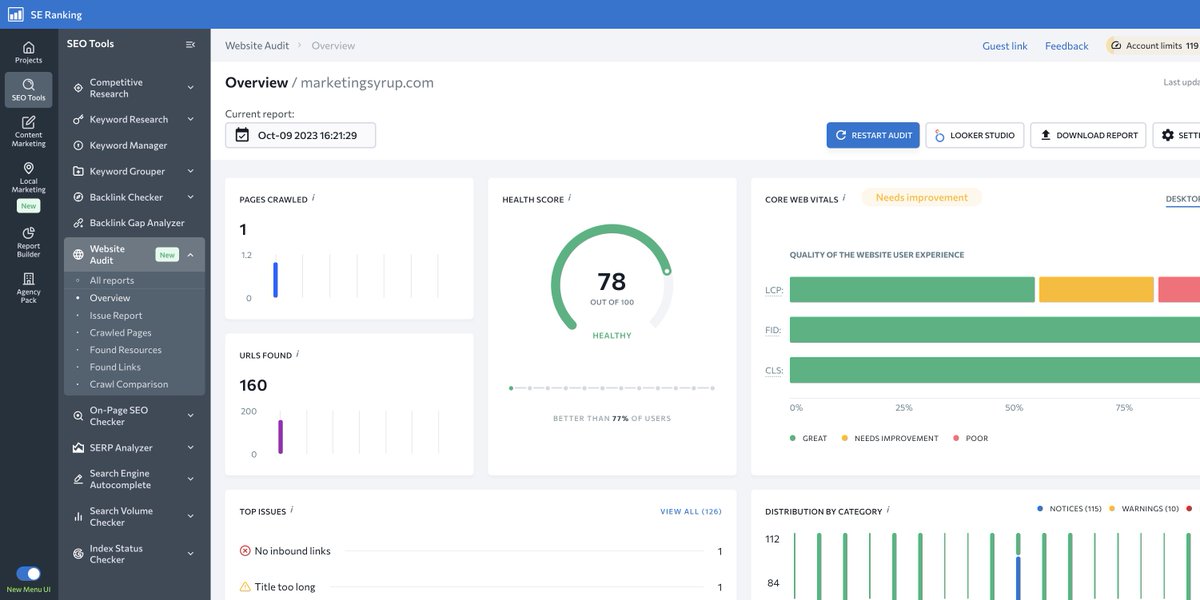Toggle Warnings (10) legend item
Viewport: 1200px width, 600px height.
[1144, 509]
